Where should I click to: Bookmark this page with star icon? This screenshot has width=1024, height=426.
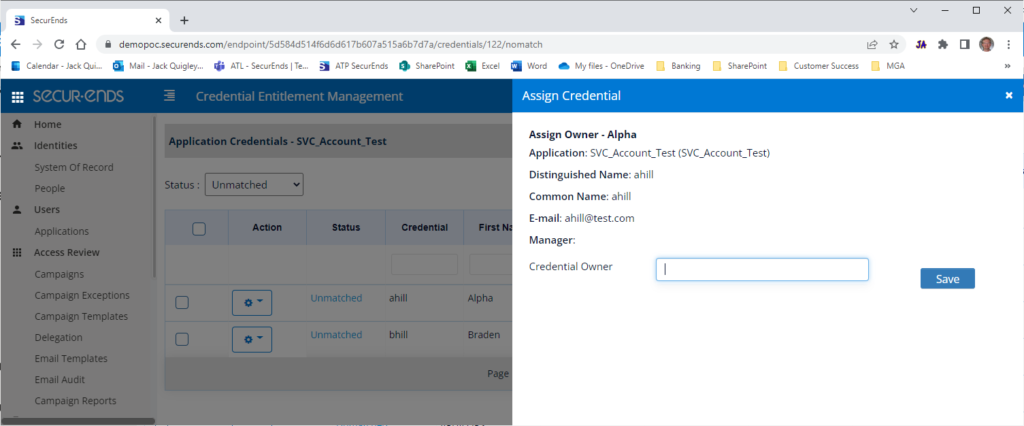point(894,44)
